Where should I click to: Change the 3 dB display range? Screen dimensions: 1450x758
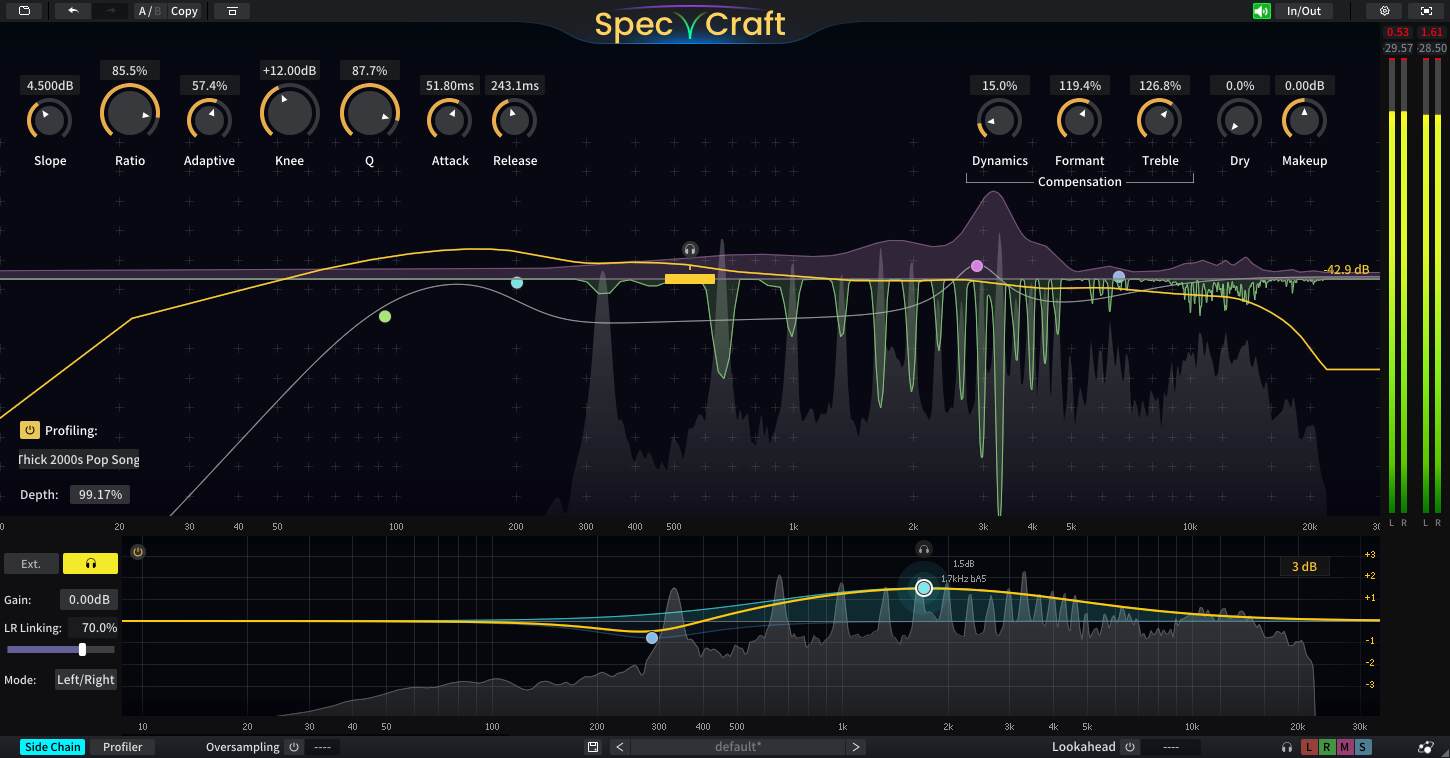[1304, 566]
